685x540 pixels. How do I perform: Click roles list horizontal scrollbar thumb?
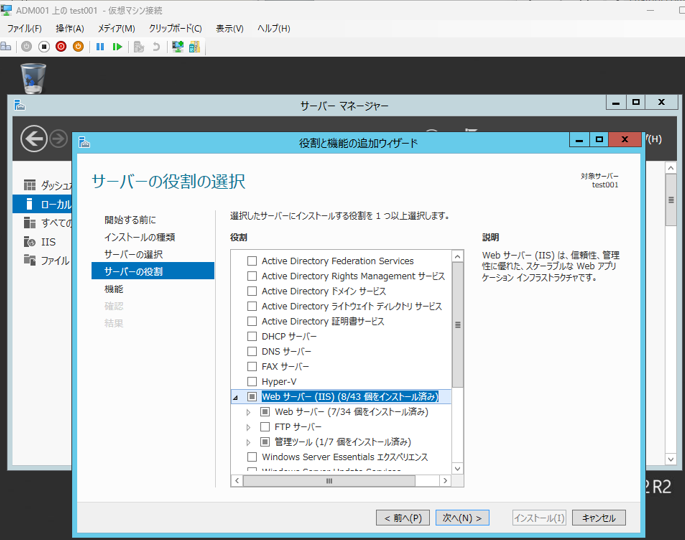click(329, 481)
